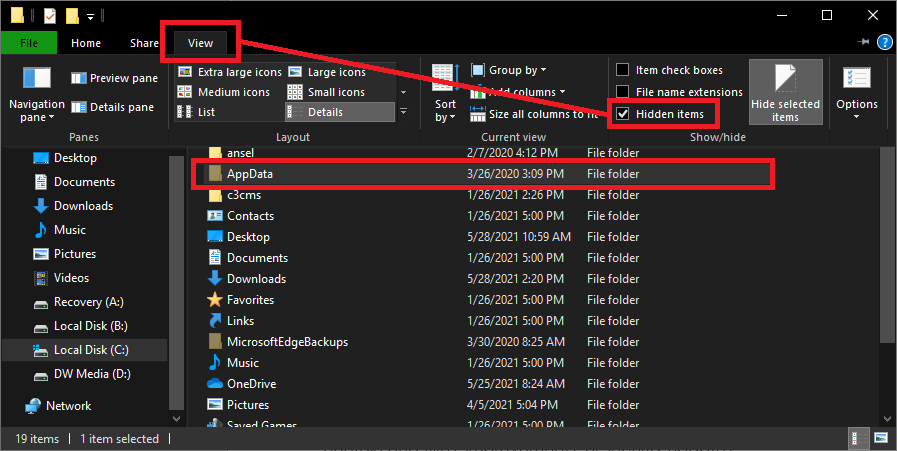Enable Item check boxes option
The height and width of the screenshot is (451, 897).
click(622, 70)
